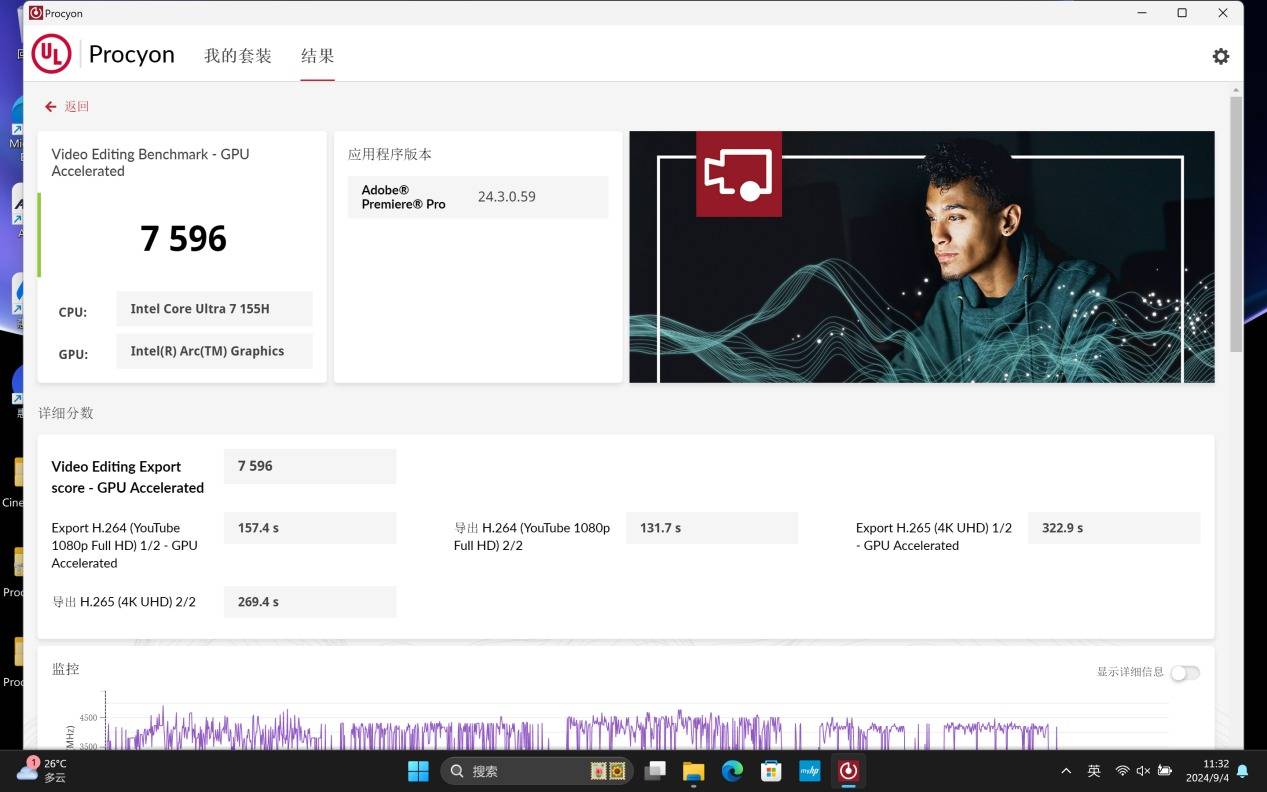This screenshot has height=792, width=1267.
Task: Click the vertical scrollbar of results page
Action: (x=1236, y=224)
